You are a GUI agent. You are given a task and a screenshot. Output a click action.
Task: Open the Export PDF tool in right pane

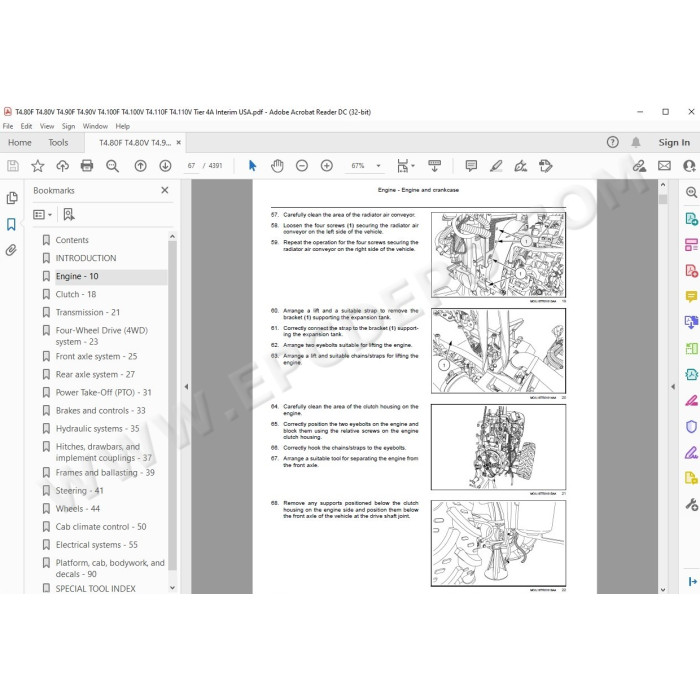pos(691,219)
